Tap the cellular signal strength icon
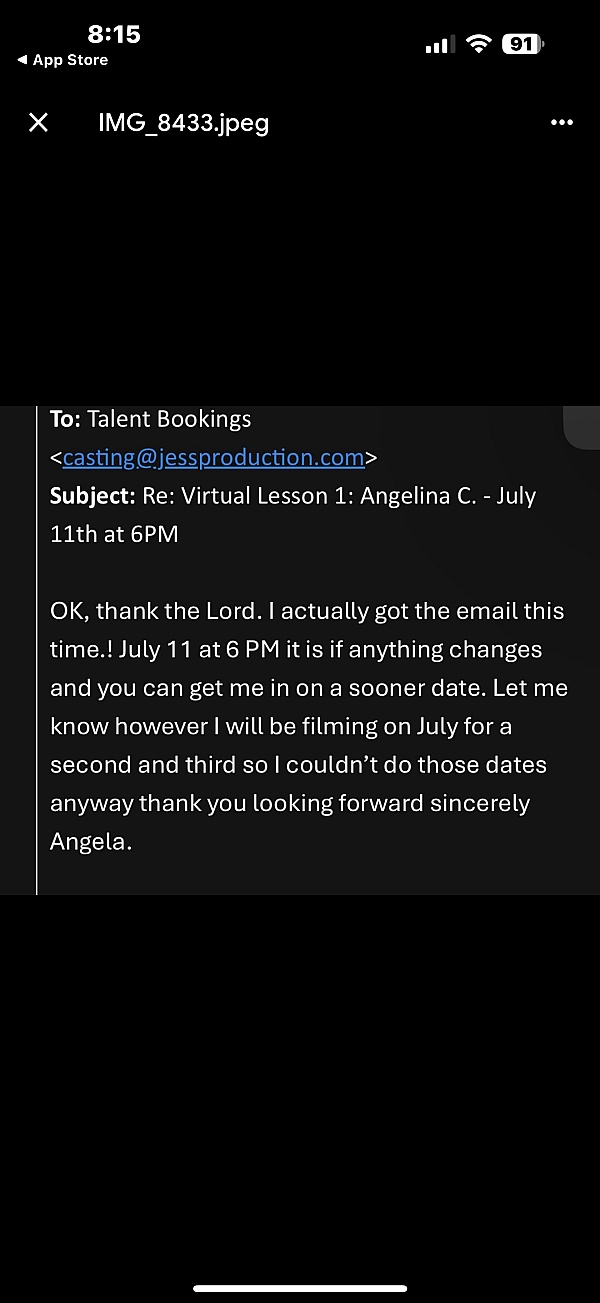This screenshot has width=600, height=1303. (x=440, y=45)
